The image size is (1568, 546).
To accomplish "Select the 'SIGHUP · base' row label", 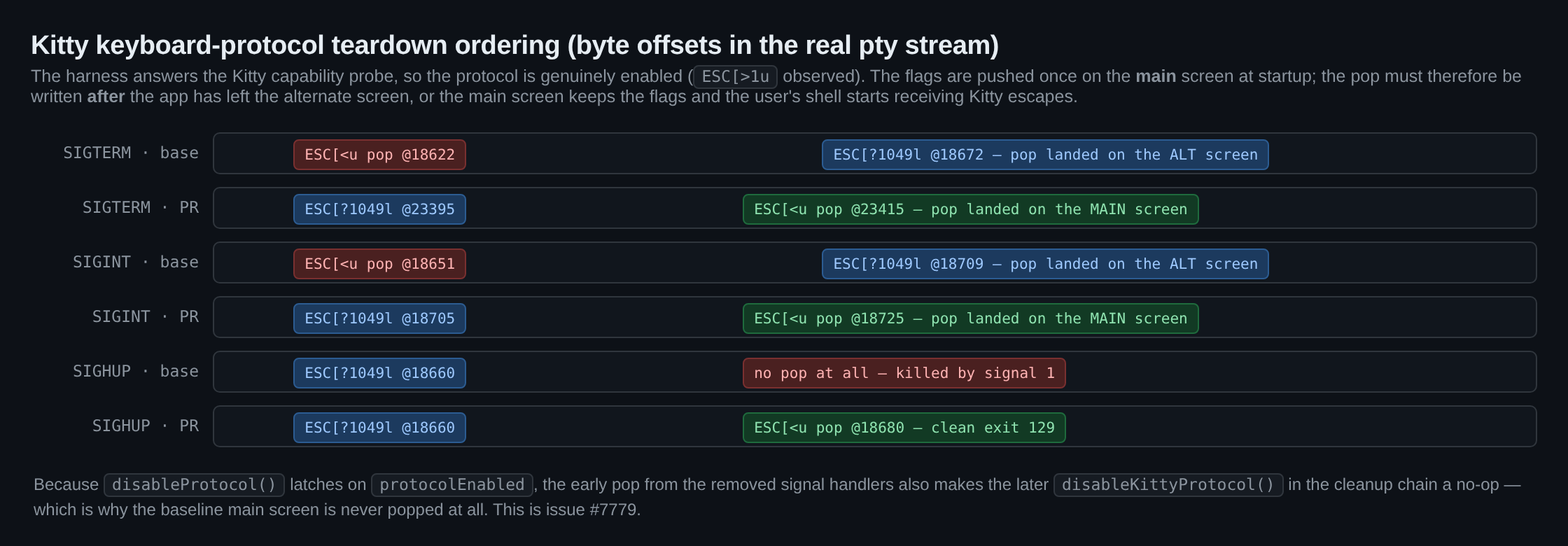I will (136, 372).
